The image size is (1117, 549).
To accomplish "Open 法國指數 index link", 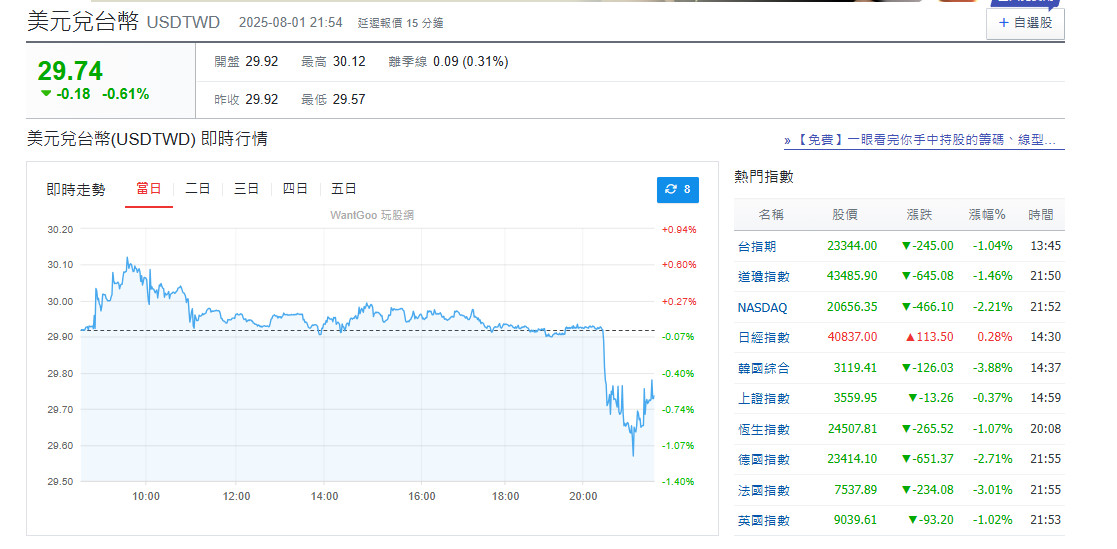I will [x=763, y=490].
